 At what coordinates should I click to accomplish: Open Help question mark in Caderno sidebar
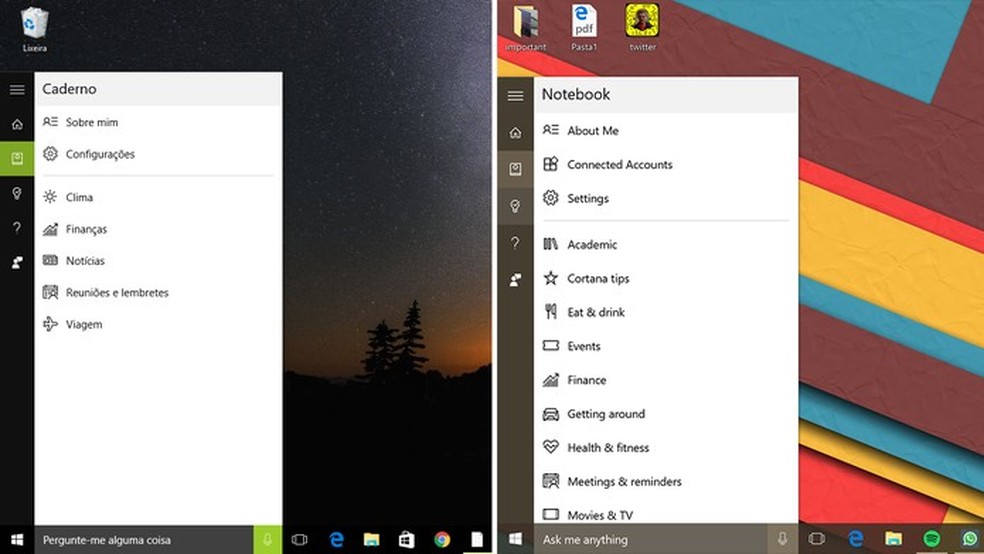(17, 227)
